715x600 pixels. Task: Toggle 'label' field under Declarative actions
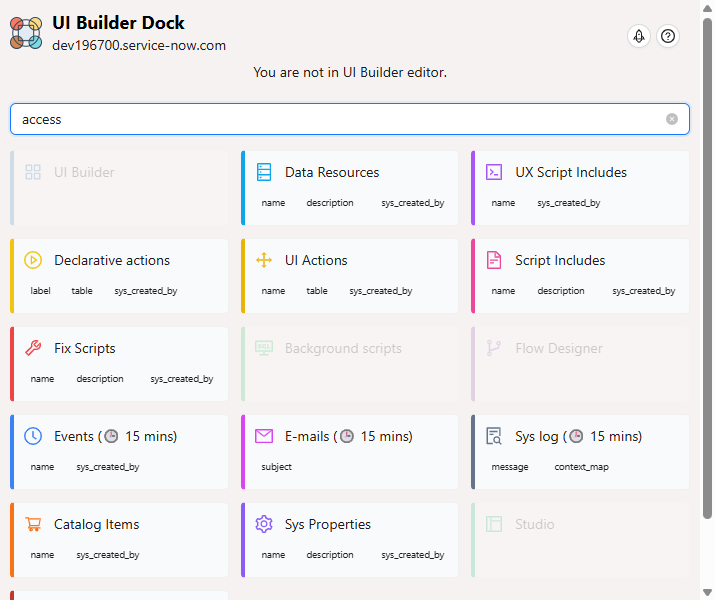tap(41, 291)
